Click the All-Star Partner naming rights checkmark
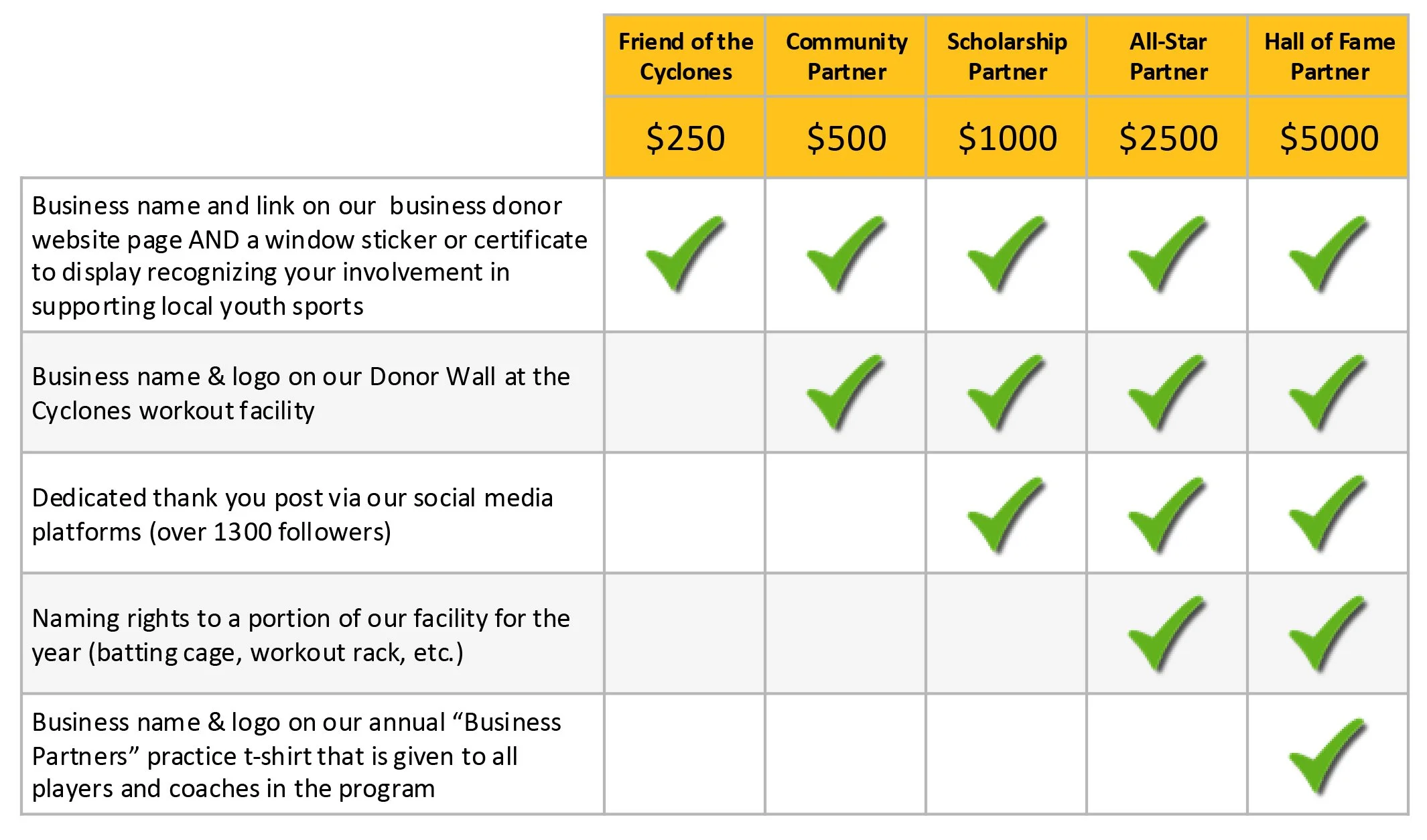The image size is (1427, 840). [1167, 634]
